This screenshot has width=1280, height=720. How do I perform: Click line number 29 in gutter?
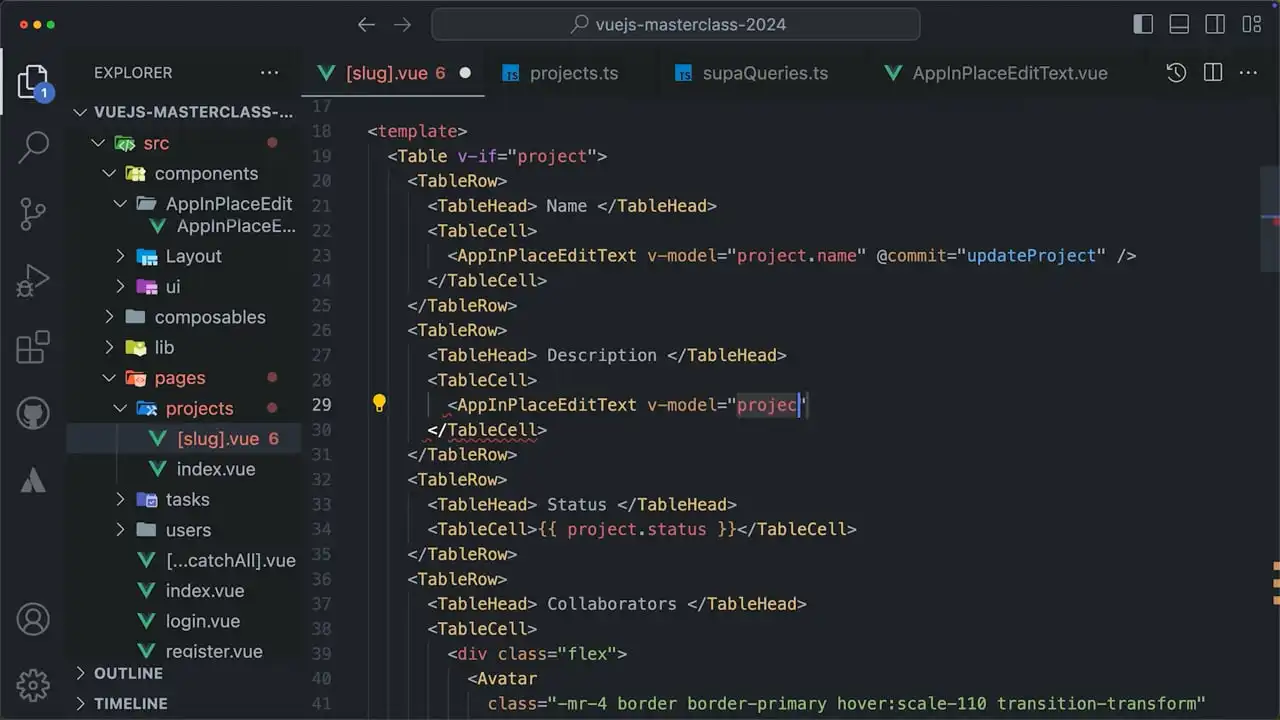click(x=321, y=405)
